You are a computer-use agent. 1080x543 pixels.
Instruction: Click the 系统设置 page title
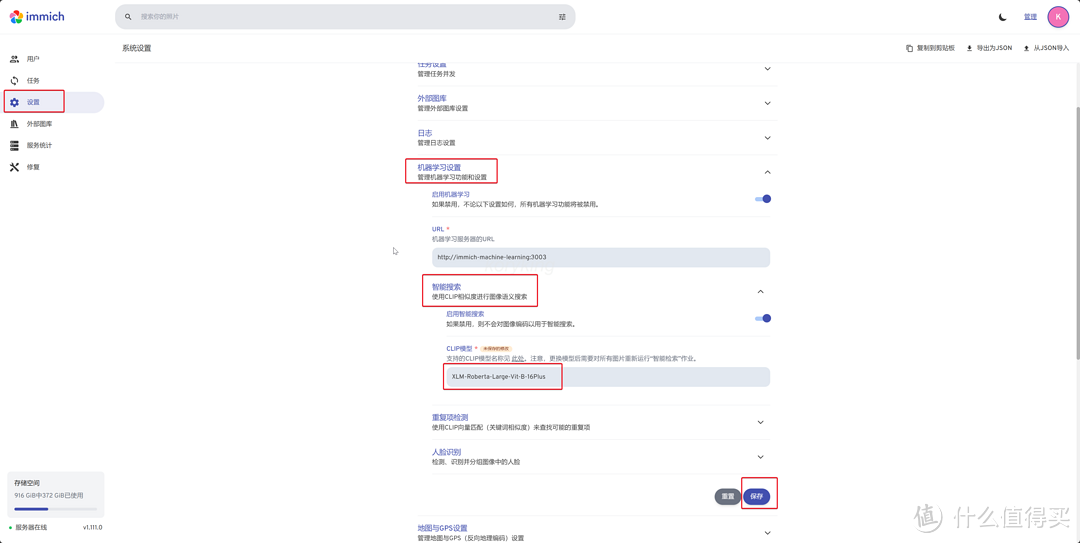click(136, 48)
